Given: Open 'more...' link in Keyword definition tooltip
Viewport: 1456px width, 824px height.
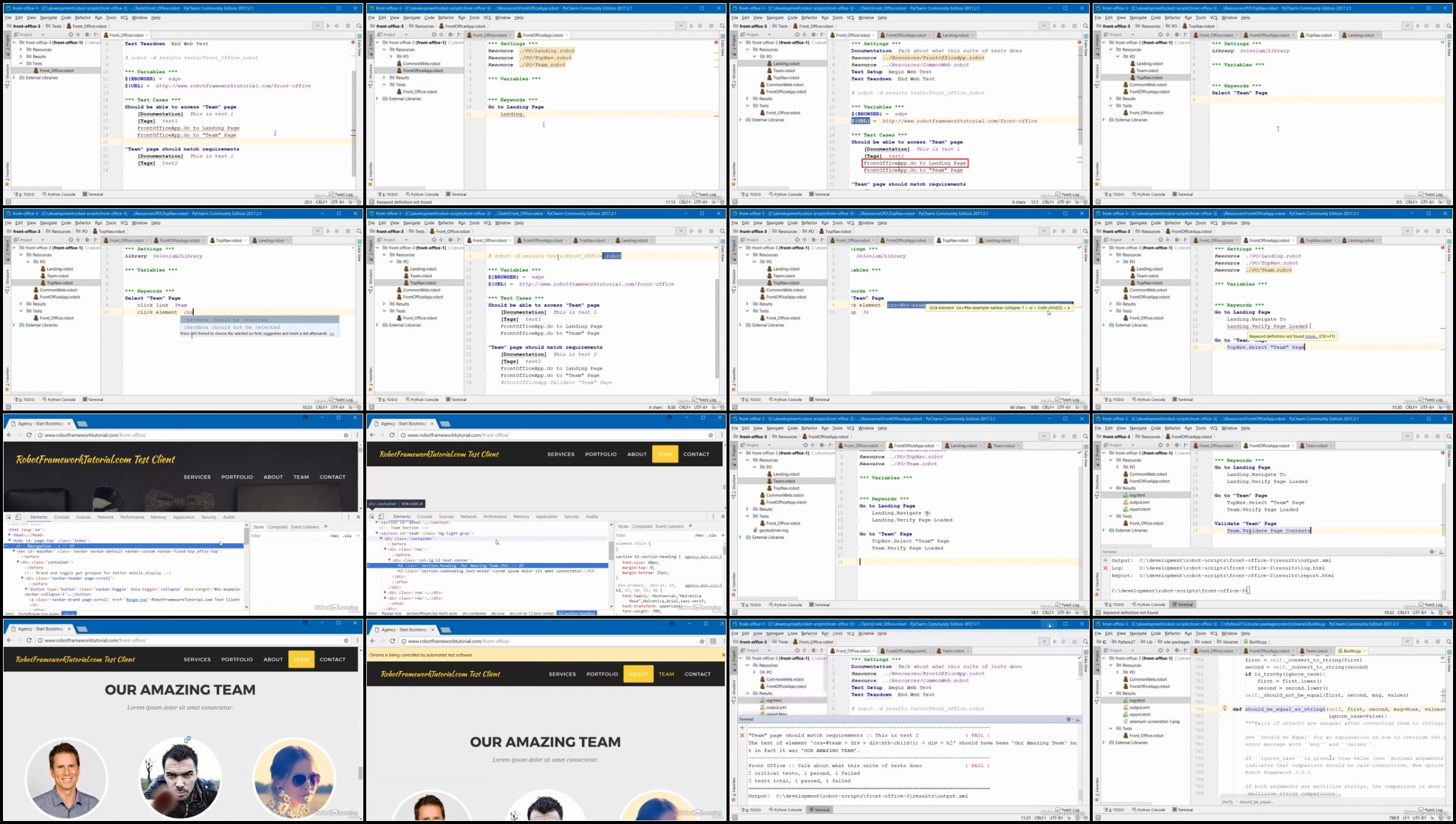Looking at the screenshot, I should [1311, 337].
